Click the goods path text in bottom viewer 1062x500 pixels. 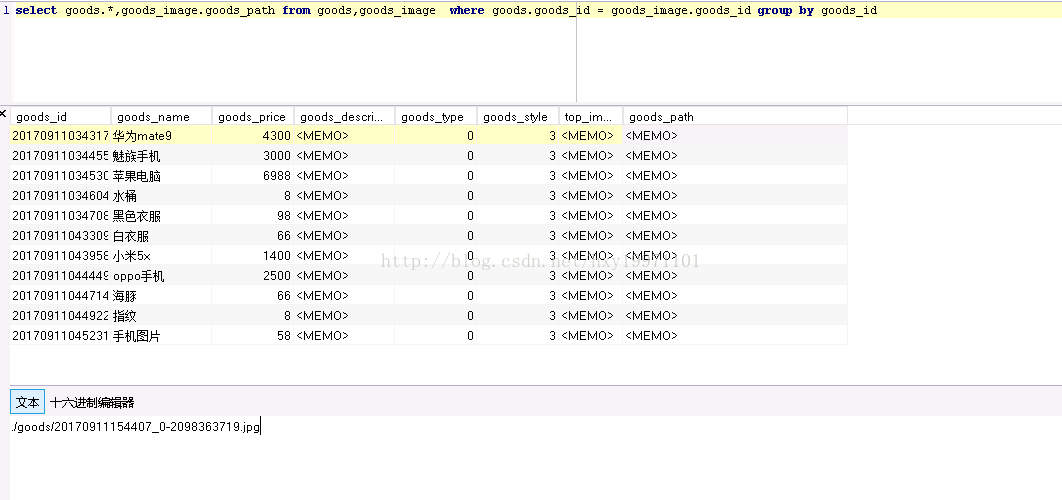(x=135, y=427)
